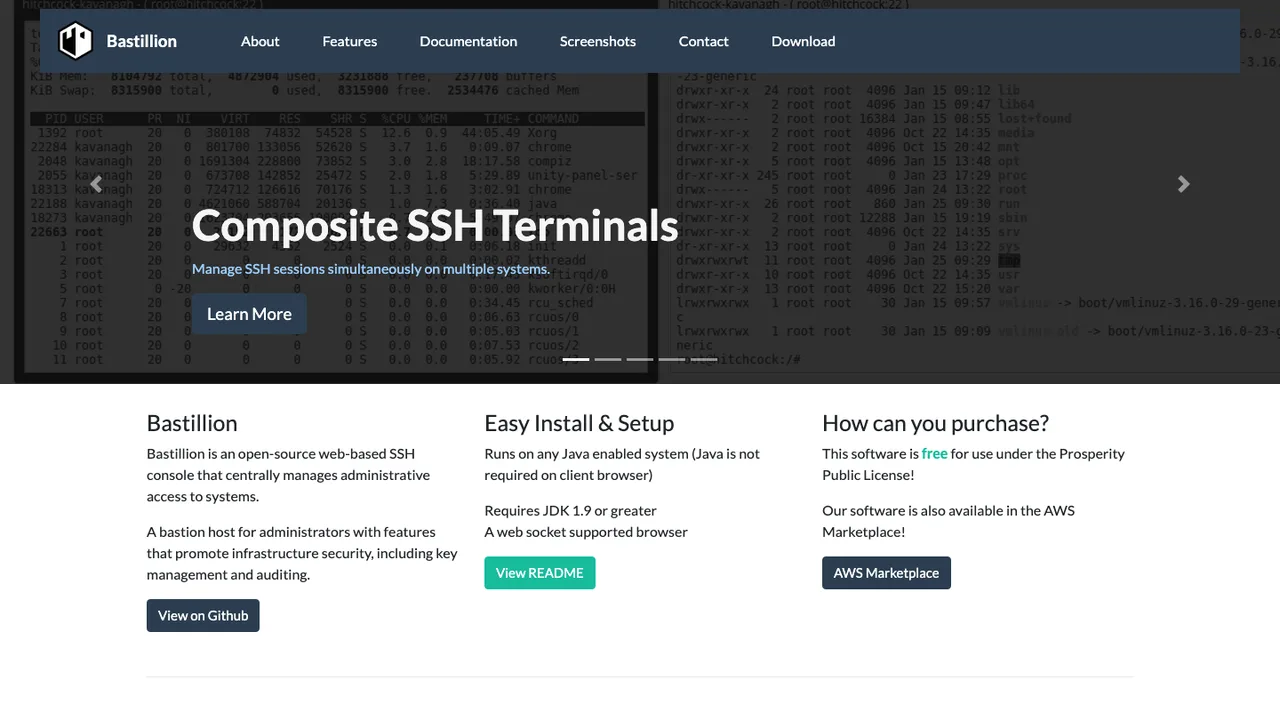Click the AWS Marketplace button
1280x720 pixels.
pyautogui.click(x=886, y=573)
